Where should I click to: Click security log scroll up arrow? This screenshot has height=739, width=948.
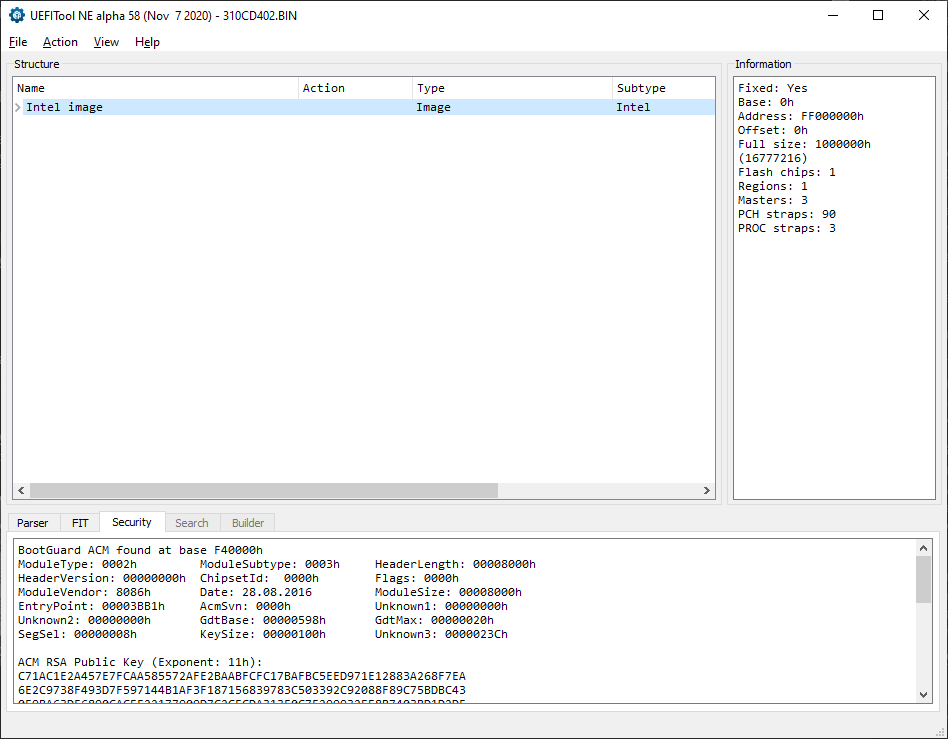[923, 549]
